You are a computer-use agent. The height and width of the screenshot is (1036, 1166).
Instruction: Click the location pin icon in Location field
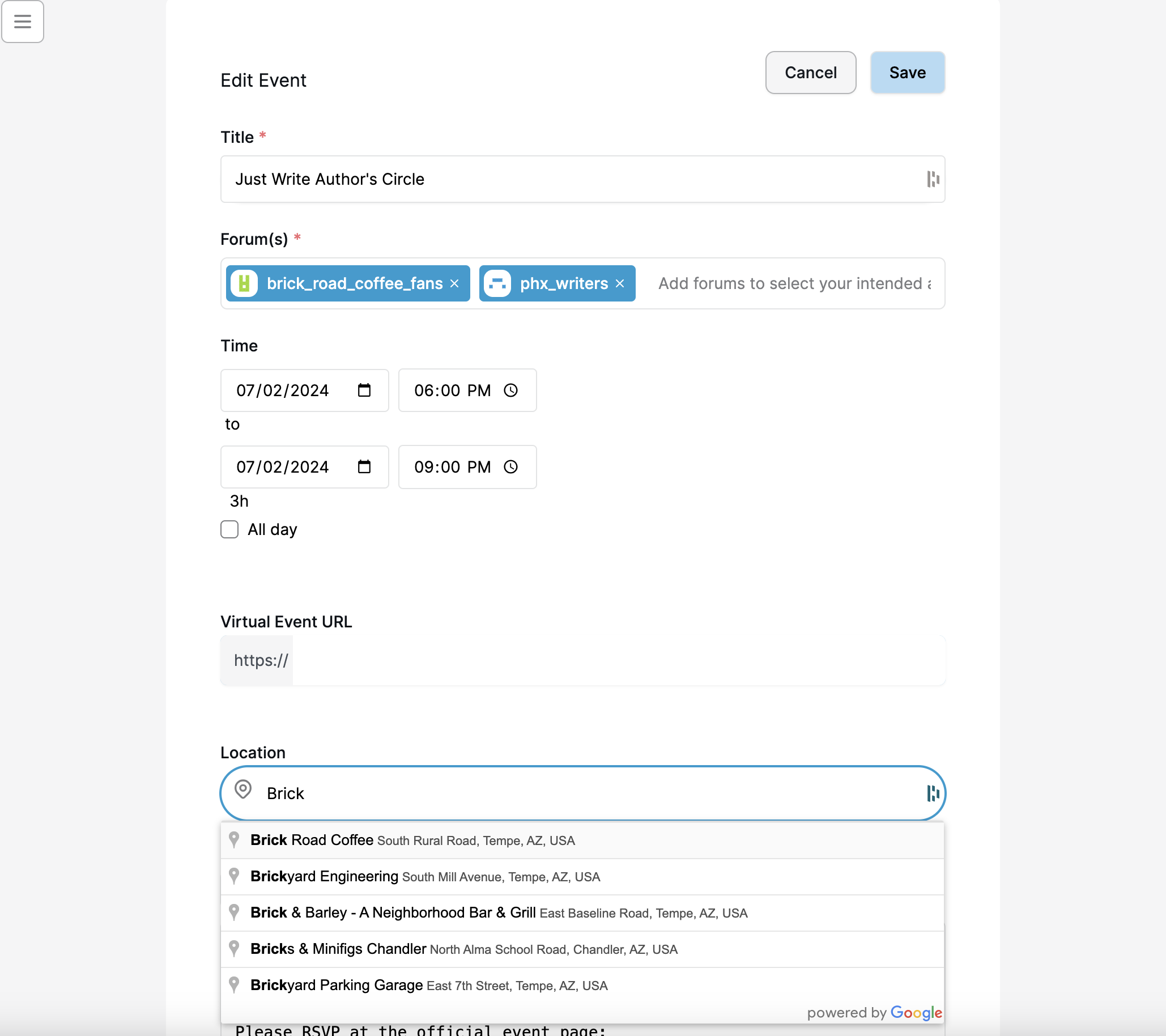(243, 789)
